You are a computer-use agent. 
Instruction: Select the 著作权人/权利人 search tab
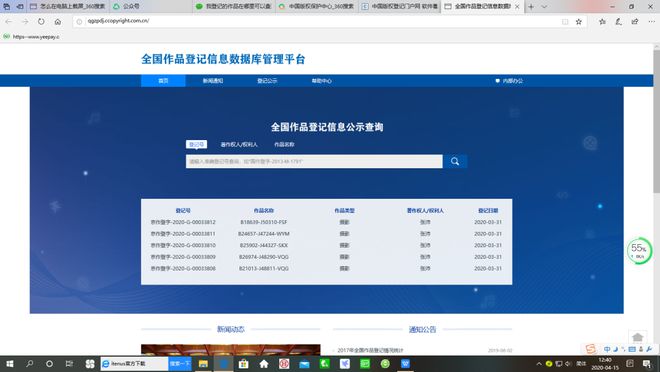tap(239, 144)
